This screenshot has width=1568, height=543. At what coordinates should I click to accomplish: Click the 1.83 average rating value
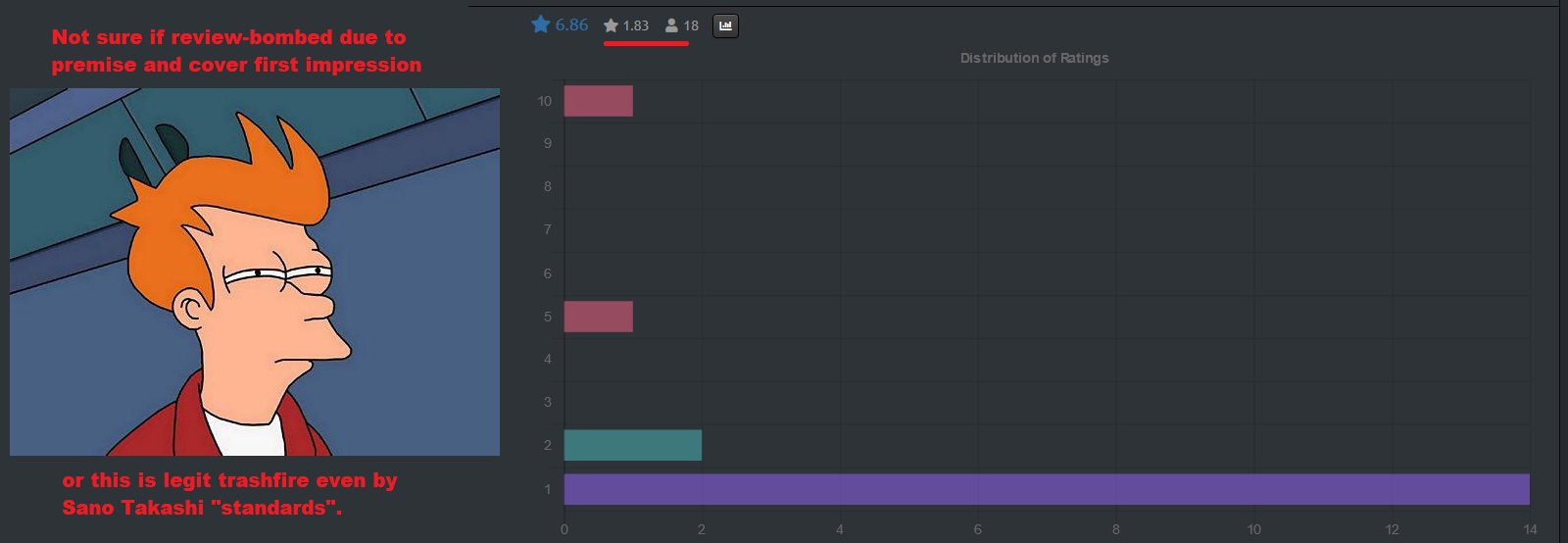636,25
